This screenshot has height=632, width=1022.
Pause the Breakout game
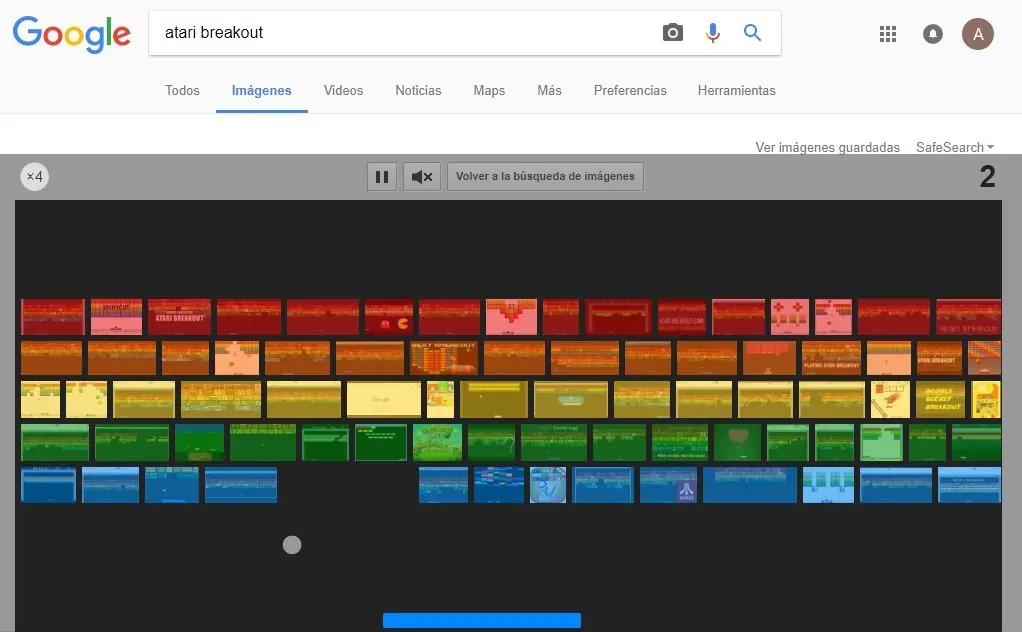[381, 177]
